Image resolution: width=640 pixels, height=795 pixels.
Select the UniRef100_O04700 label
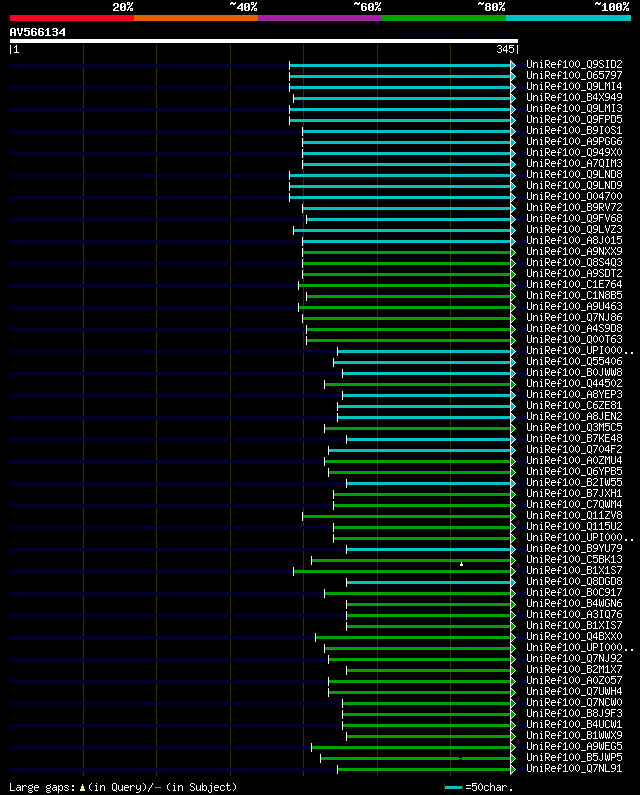coord(574,197)
